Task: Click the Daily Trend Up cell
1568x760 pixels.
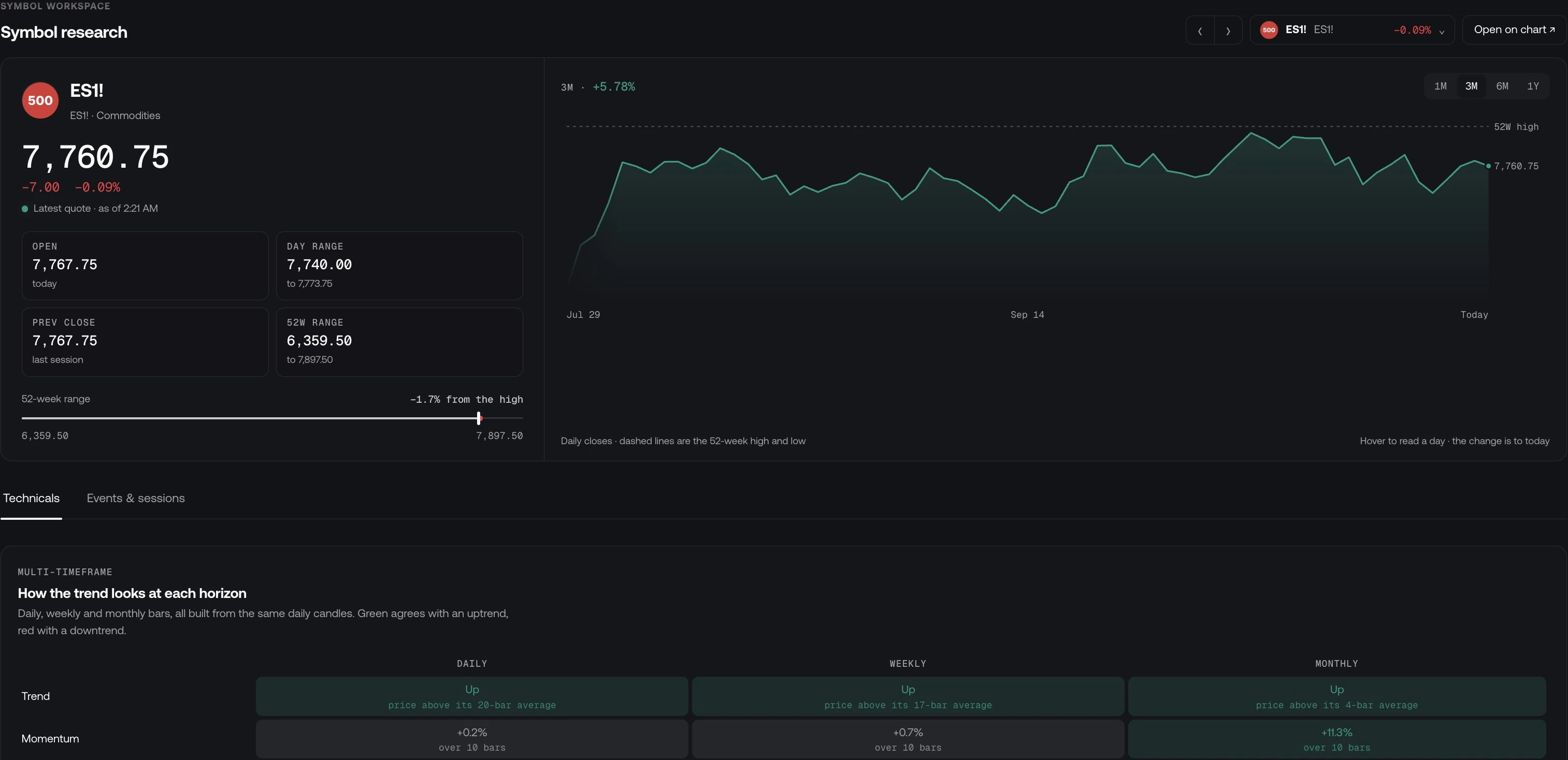Action: [x=472, y=696]
